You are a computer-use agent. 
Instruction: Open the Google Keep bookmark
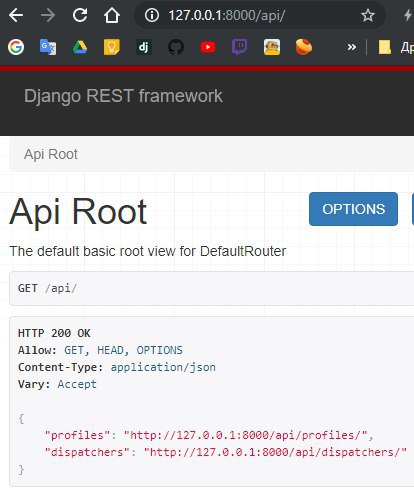pos(112,47)
